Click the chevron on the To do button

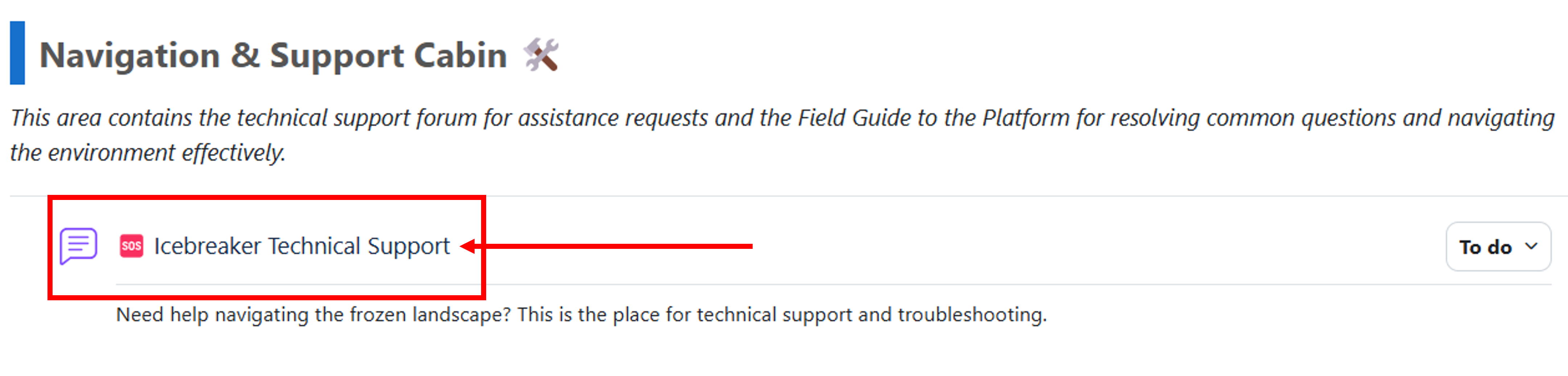(1531, 246)
